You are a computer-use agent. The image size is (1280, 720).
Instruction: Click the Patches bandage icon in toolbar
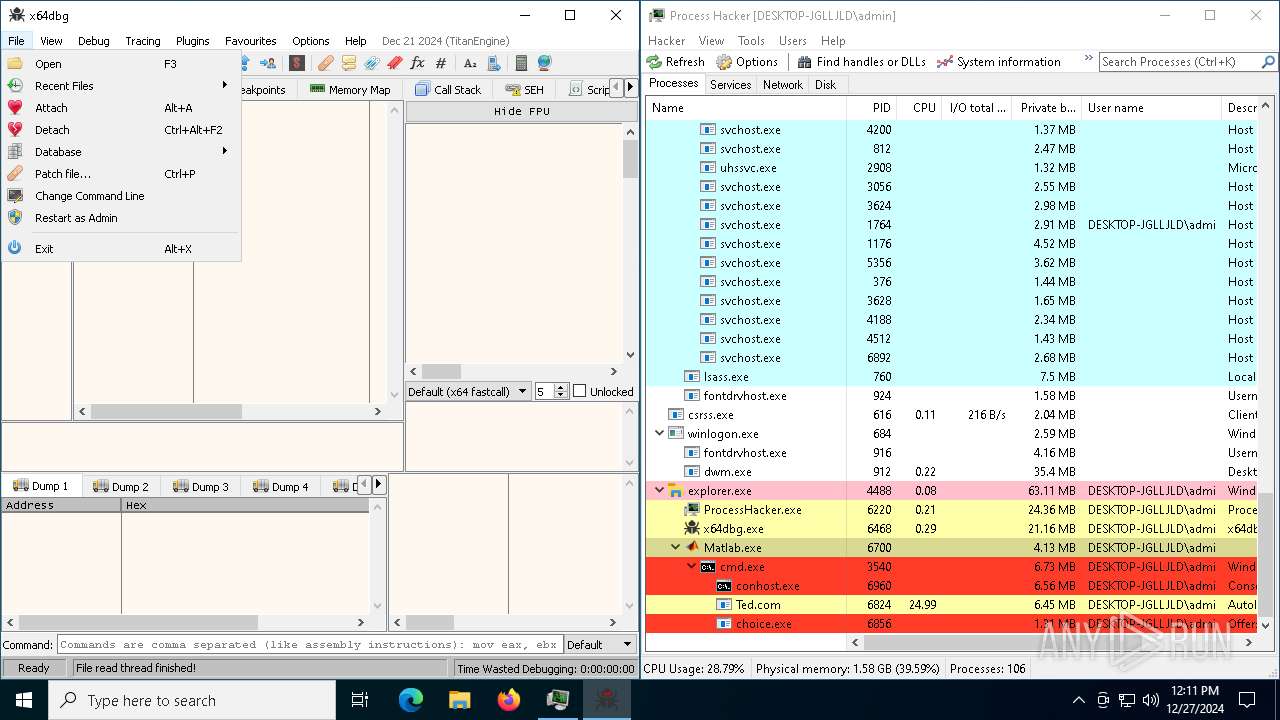(x=326, y=63)
